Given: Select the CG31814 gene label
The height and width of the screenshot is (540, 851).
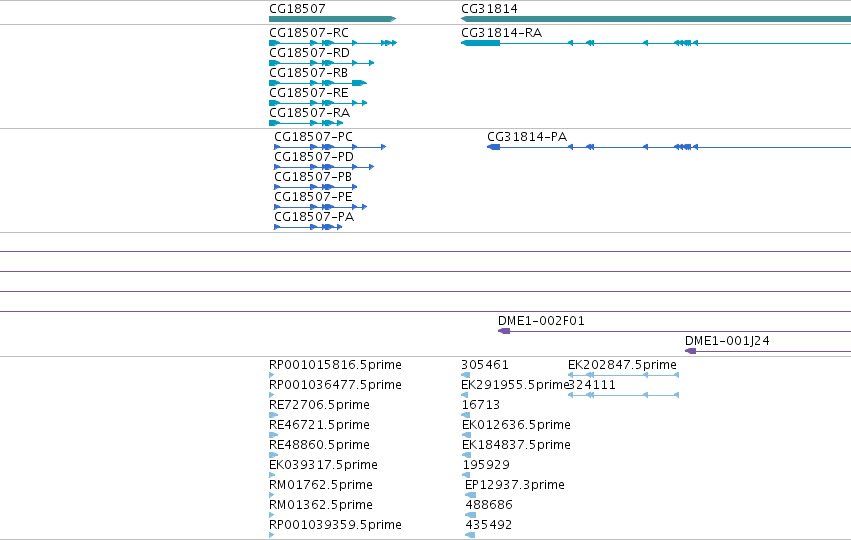Looking at the screenshot, I should pyautogui.click(x=489, y=9).
